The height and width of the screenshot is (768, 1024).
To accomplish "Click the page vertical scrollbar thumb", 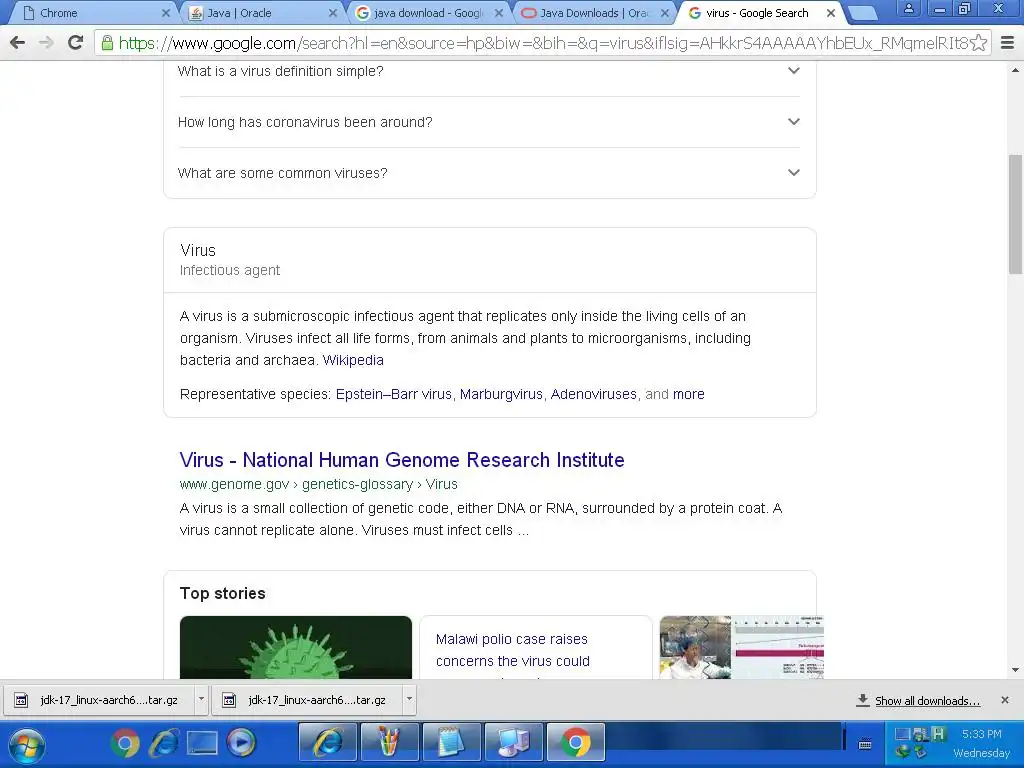I will tap(1016, 214).
